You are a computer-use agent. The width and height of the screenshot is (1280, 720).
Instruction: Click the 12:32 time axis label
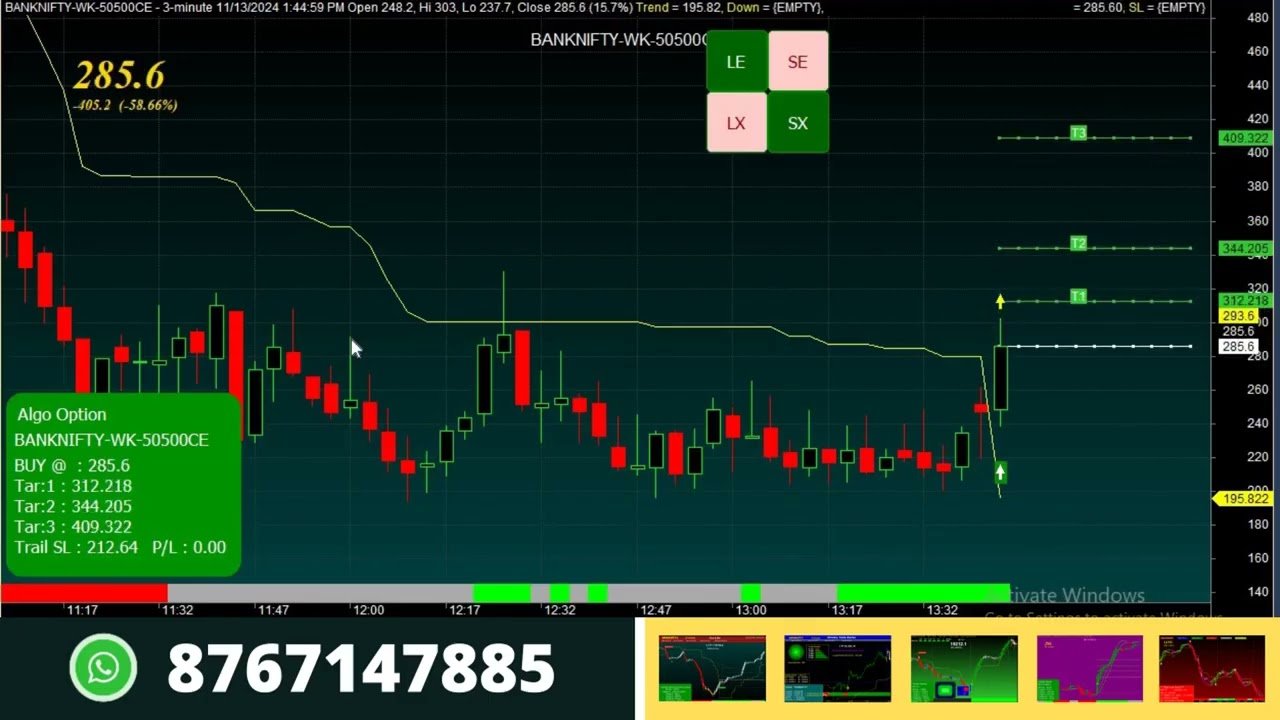[x=559, y=610]
